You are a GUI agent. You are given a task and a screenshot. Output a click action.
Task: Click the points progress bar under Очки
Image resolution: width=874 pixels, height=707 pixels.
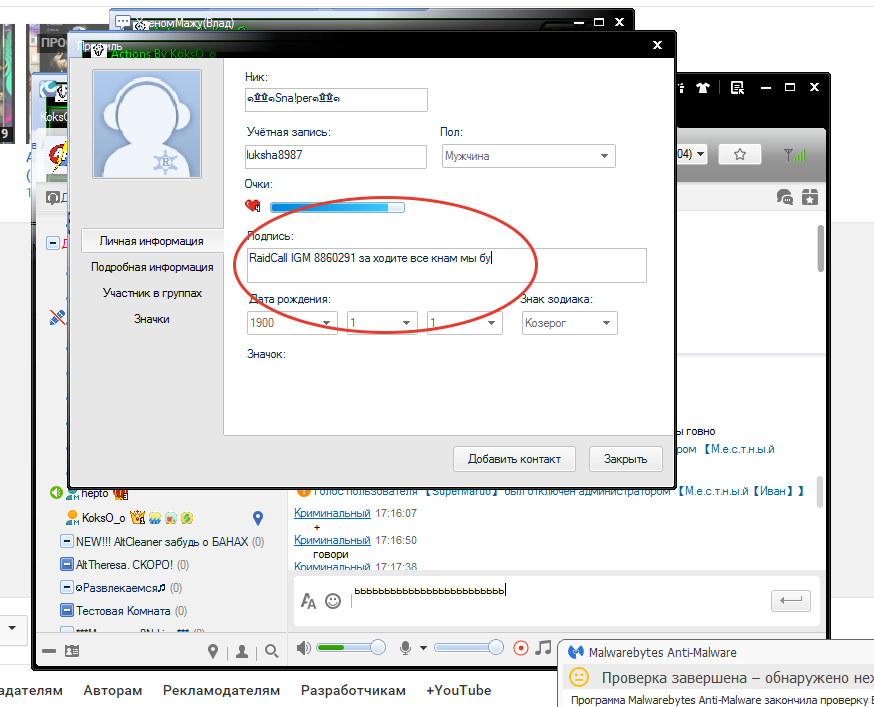[337, 207]
